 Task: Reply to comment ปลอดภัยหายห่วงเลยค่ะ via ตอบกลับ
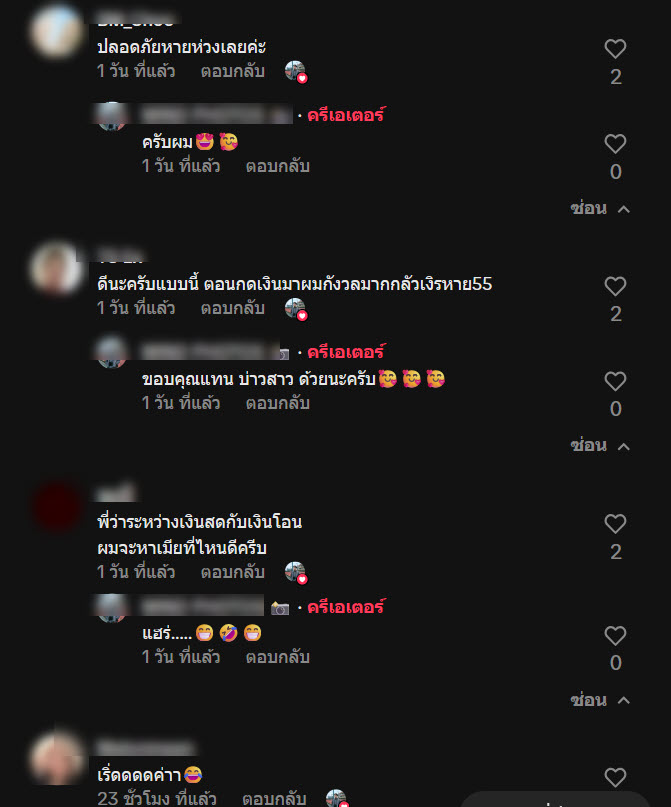click(x=233, y=71)
